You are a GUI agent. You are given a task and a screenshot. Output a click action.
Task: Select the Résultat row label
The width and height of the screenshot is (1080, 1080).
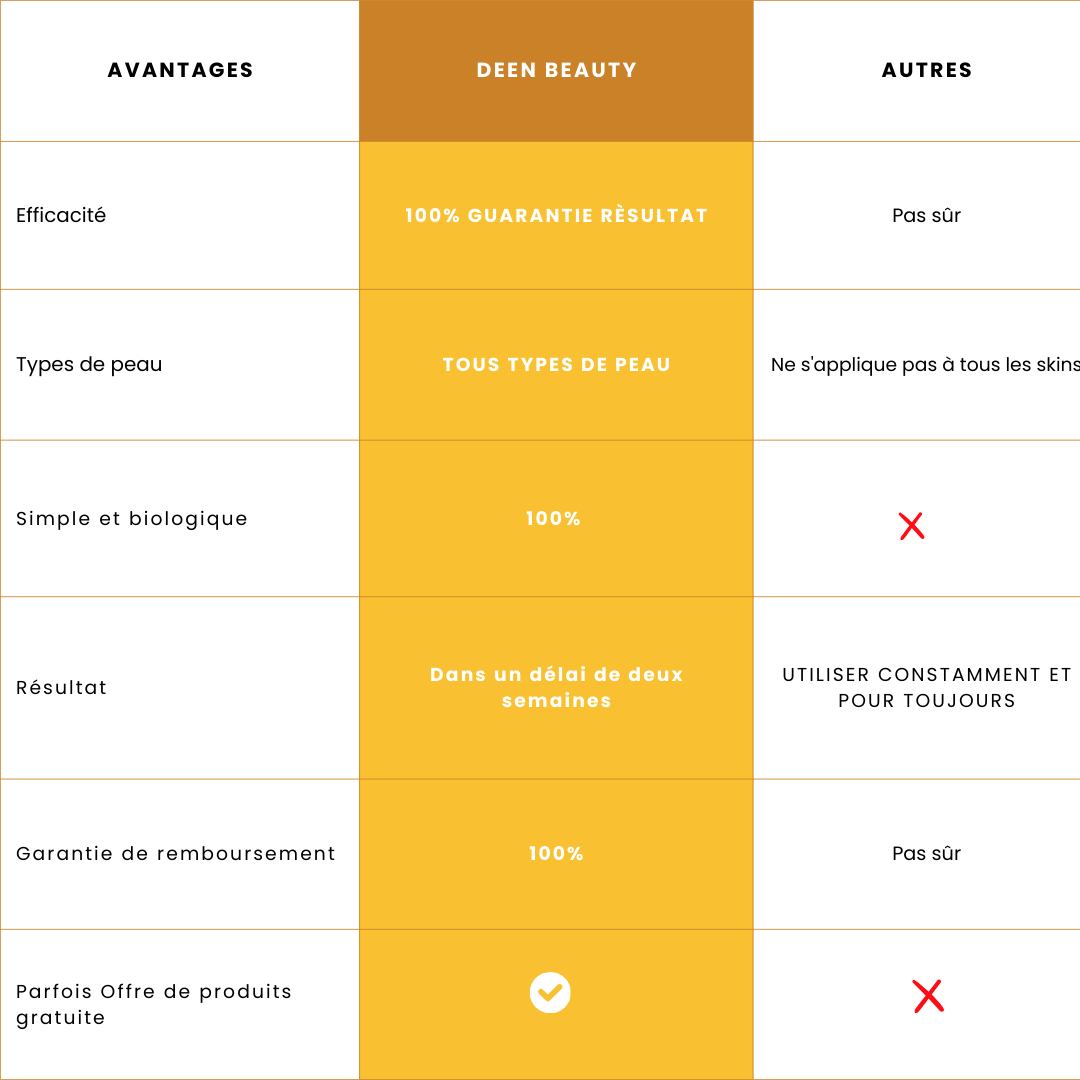(x=62, y=687)
